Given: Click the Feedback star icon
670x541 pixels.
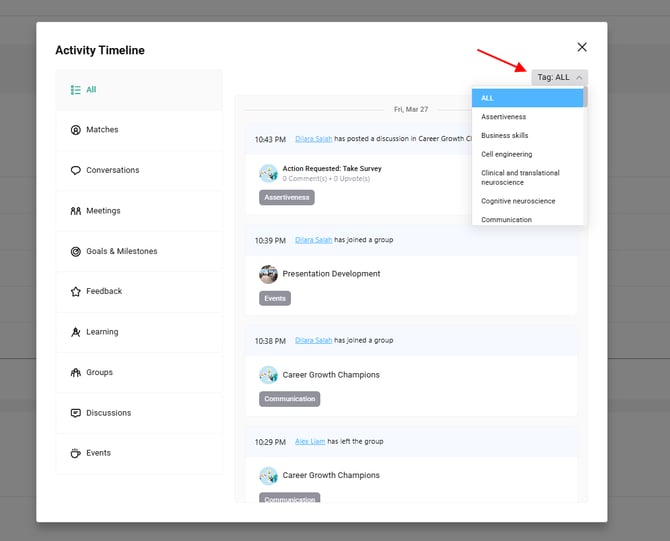Looking at the screenshot, I should 75,292.
